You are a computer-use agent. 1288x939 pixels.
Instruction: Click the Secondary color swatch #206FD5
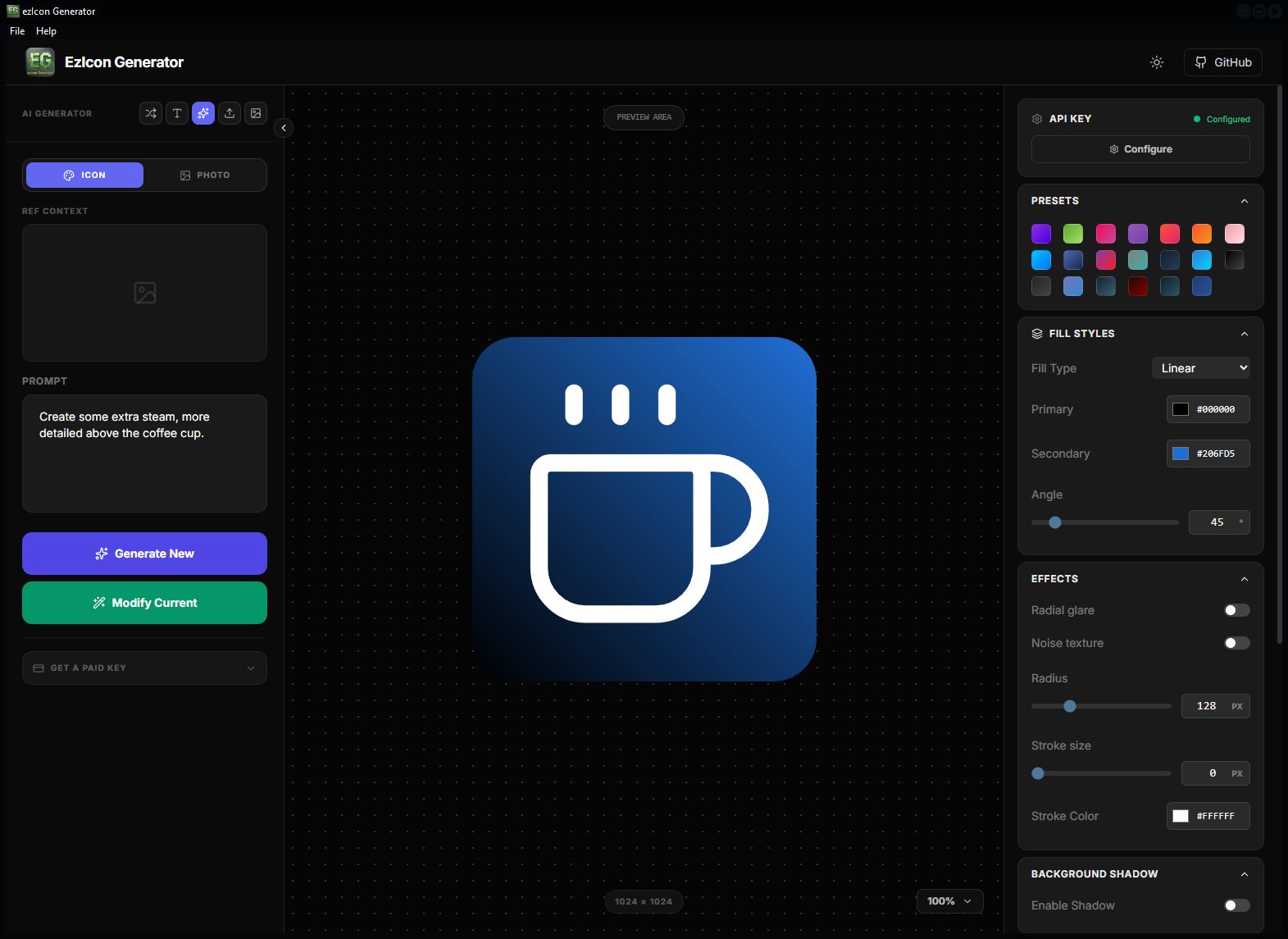1181,454
